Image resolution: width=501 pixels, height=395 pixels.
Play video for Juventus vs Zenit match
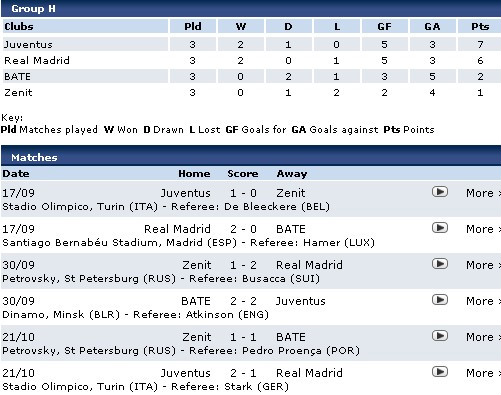(x=440, y=192)
